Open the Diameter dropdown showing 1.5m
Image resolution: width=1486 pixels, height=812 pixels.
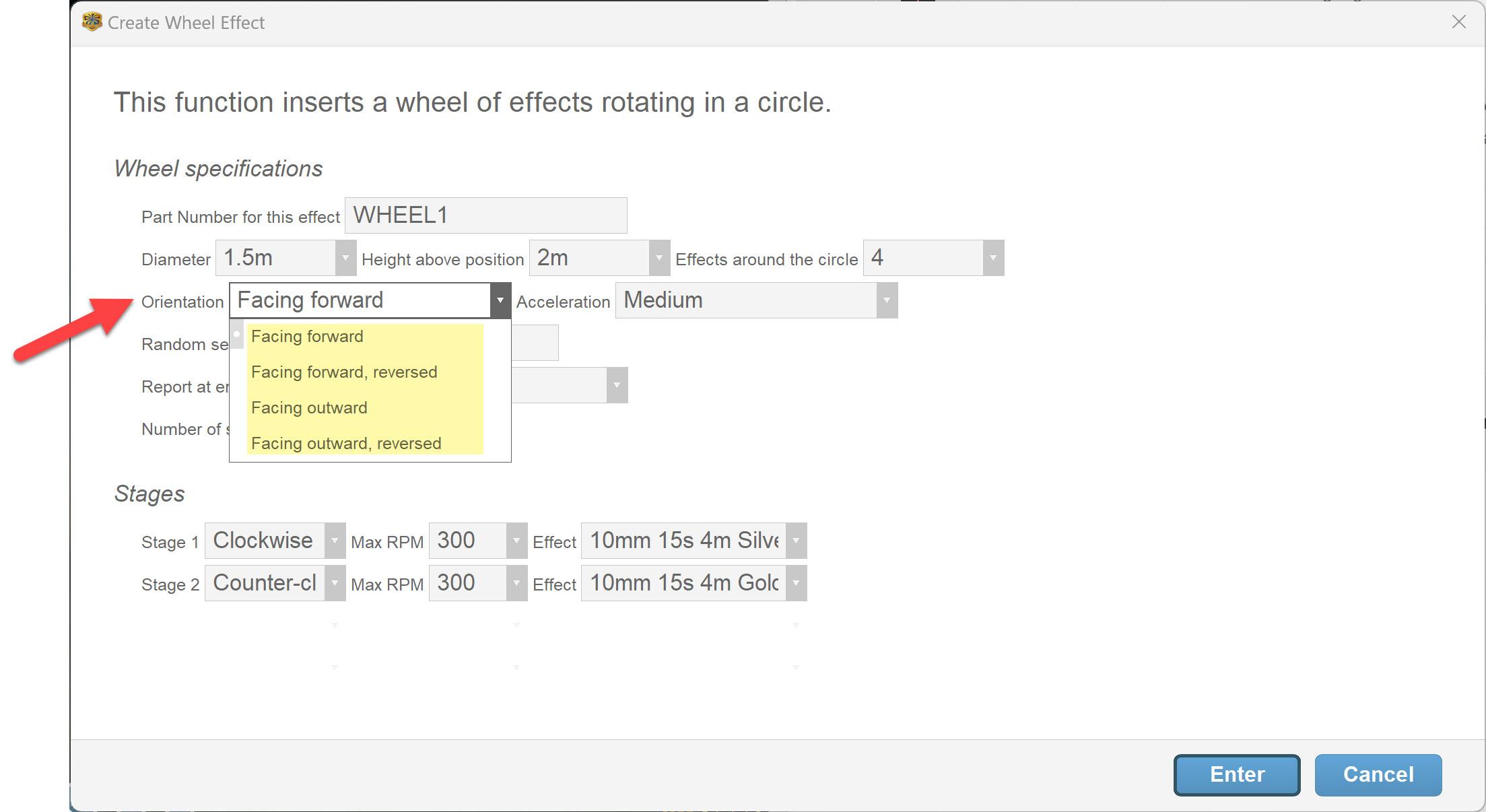(345, 258)
